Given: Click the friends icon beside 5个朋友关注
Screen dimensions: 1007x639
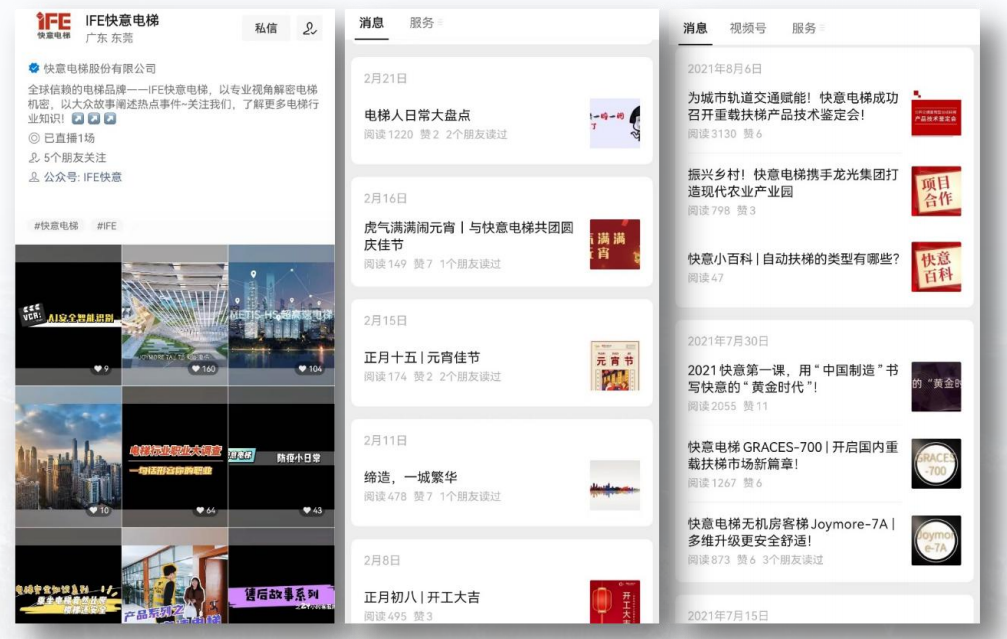Looking at the screenshot, I should pyautogui.click(x=34, y=157).
